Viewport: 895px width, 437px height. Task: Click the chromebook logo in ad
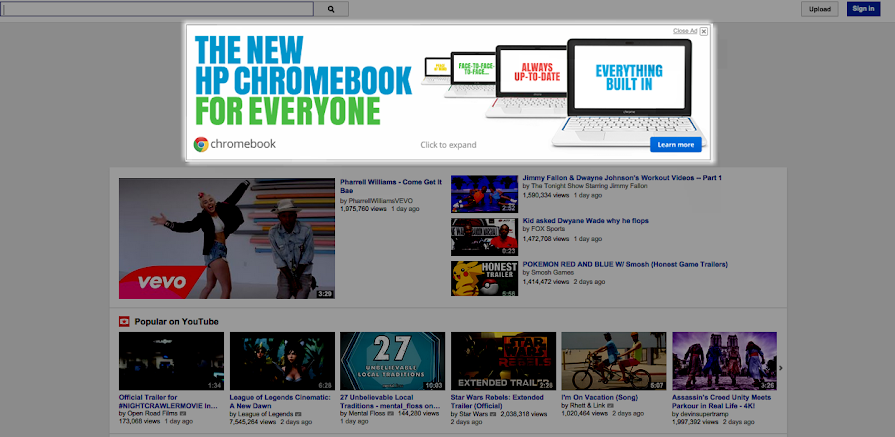[x=235, y=144]
